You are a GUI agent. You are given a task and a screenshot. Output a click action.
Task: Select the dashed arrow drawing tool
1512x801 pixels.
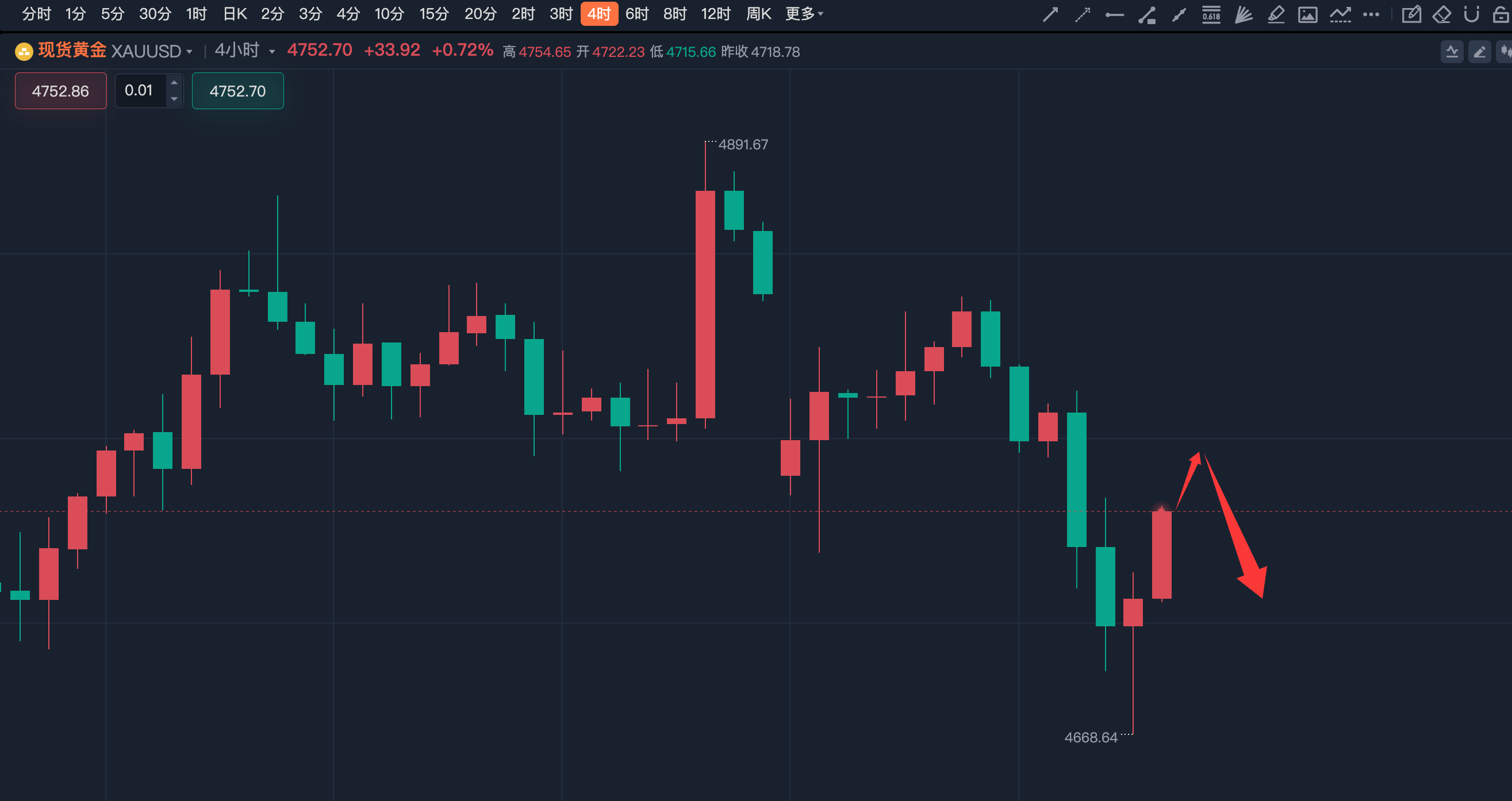(1083, 14)
